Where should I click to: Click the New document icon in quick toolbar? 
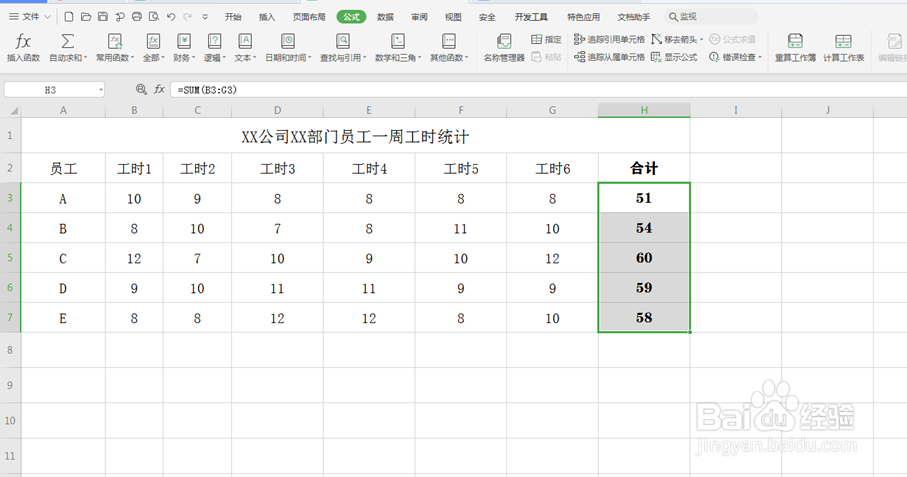(69, 17)
